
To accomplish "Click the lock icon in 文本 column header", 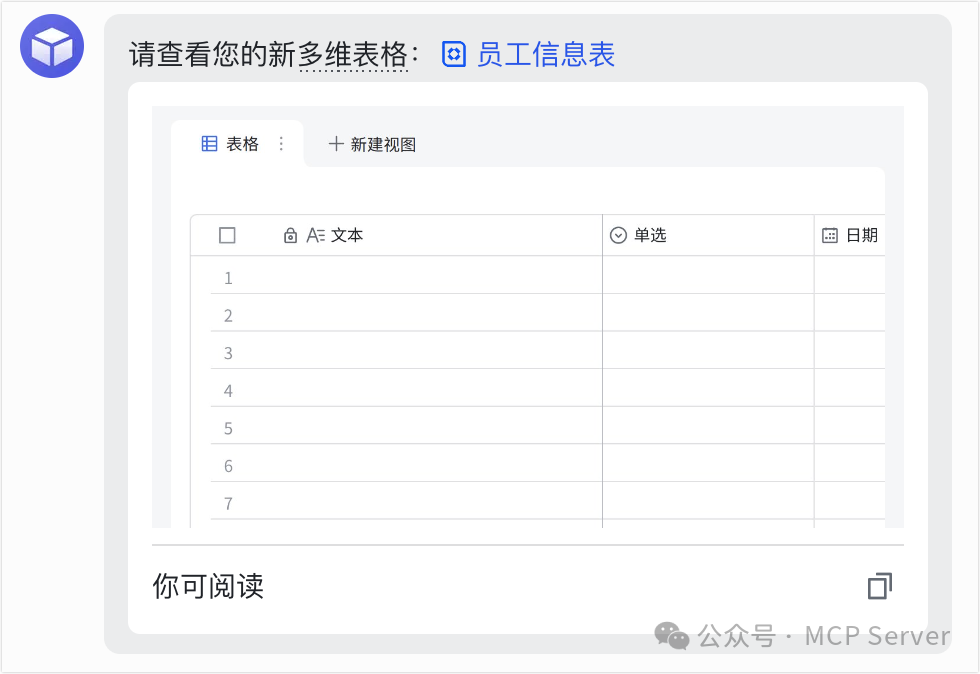I will [290, 235].
